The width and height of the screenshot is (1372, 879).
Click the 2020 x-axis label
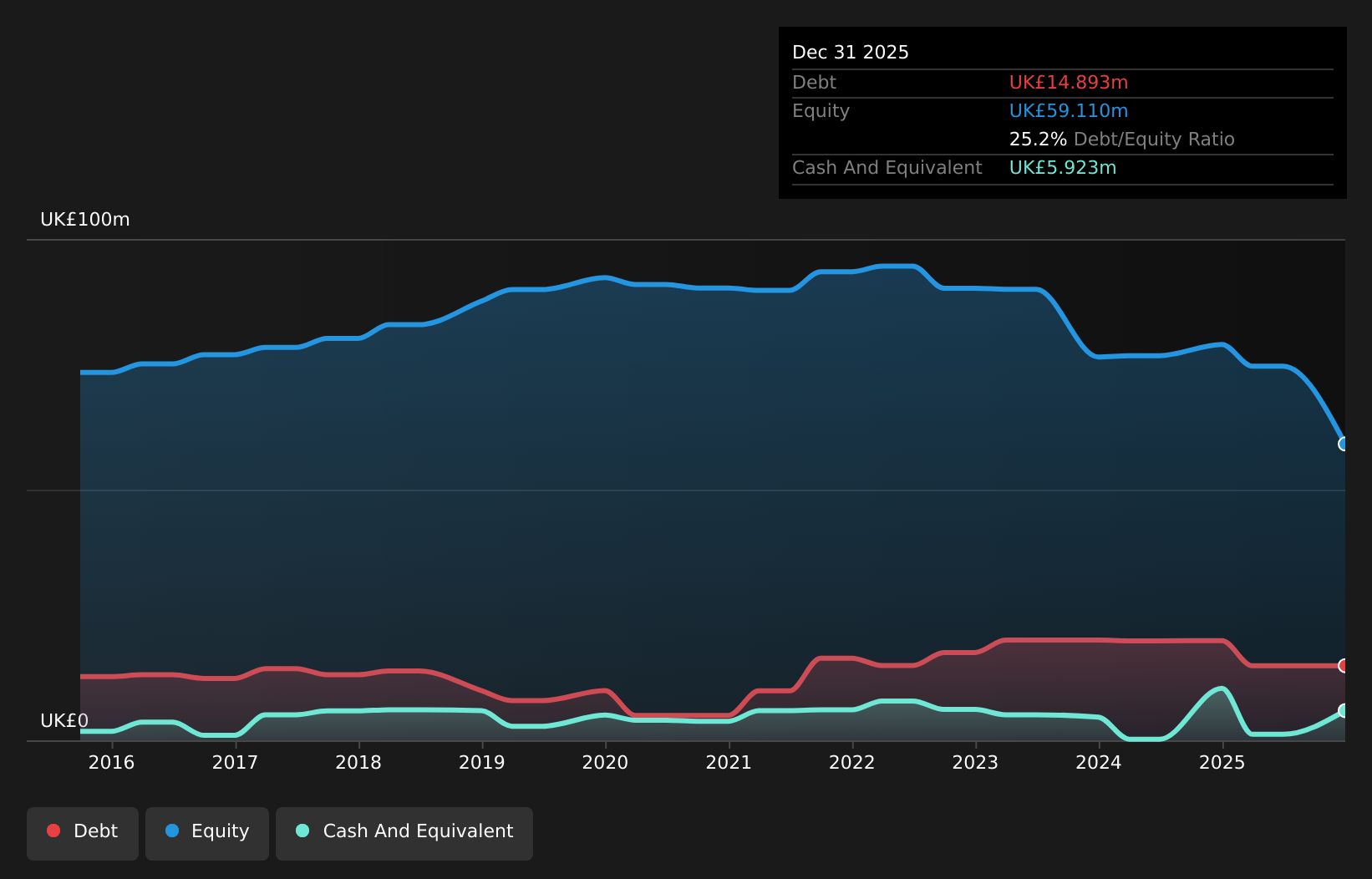click(605, 762)
